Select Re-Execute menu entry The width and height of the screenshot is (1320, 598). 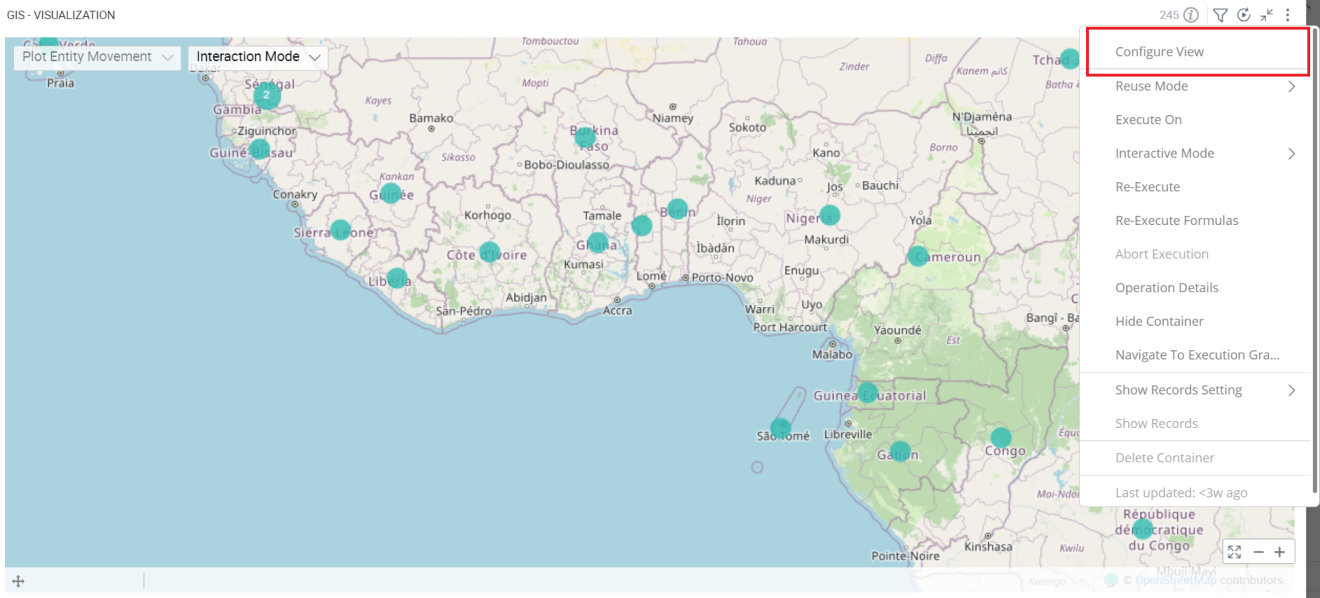[x=1196, y=187]
